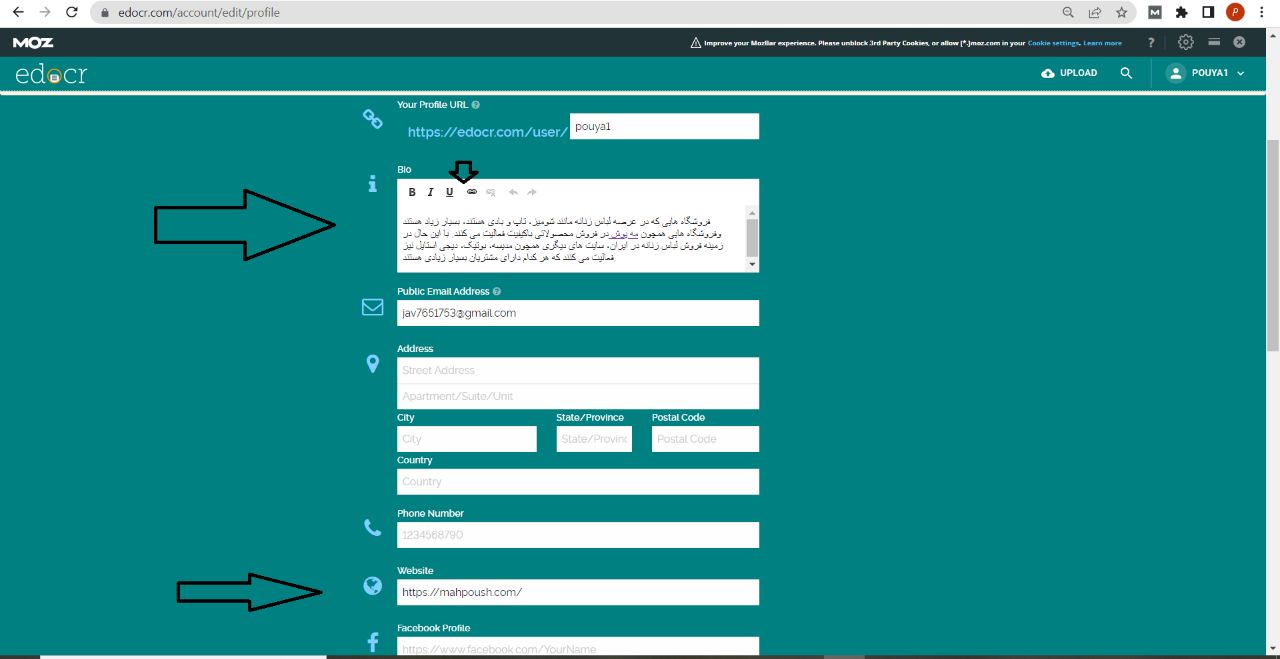Open the Cookie settings link in the Mozbar notice
The height and width of the screenshot is (659, 1280).
pos(1054,42)
